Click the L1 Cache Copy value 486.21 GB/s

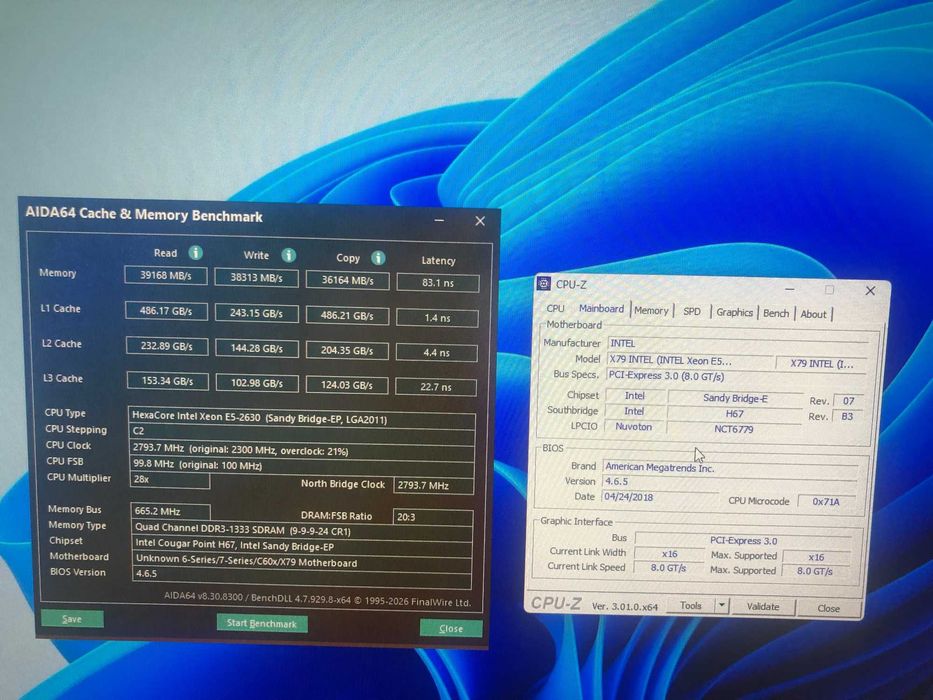tap(347, 315)
